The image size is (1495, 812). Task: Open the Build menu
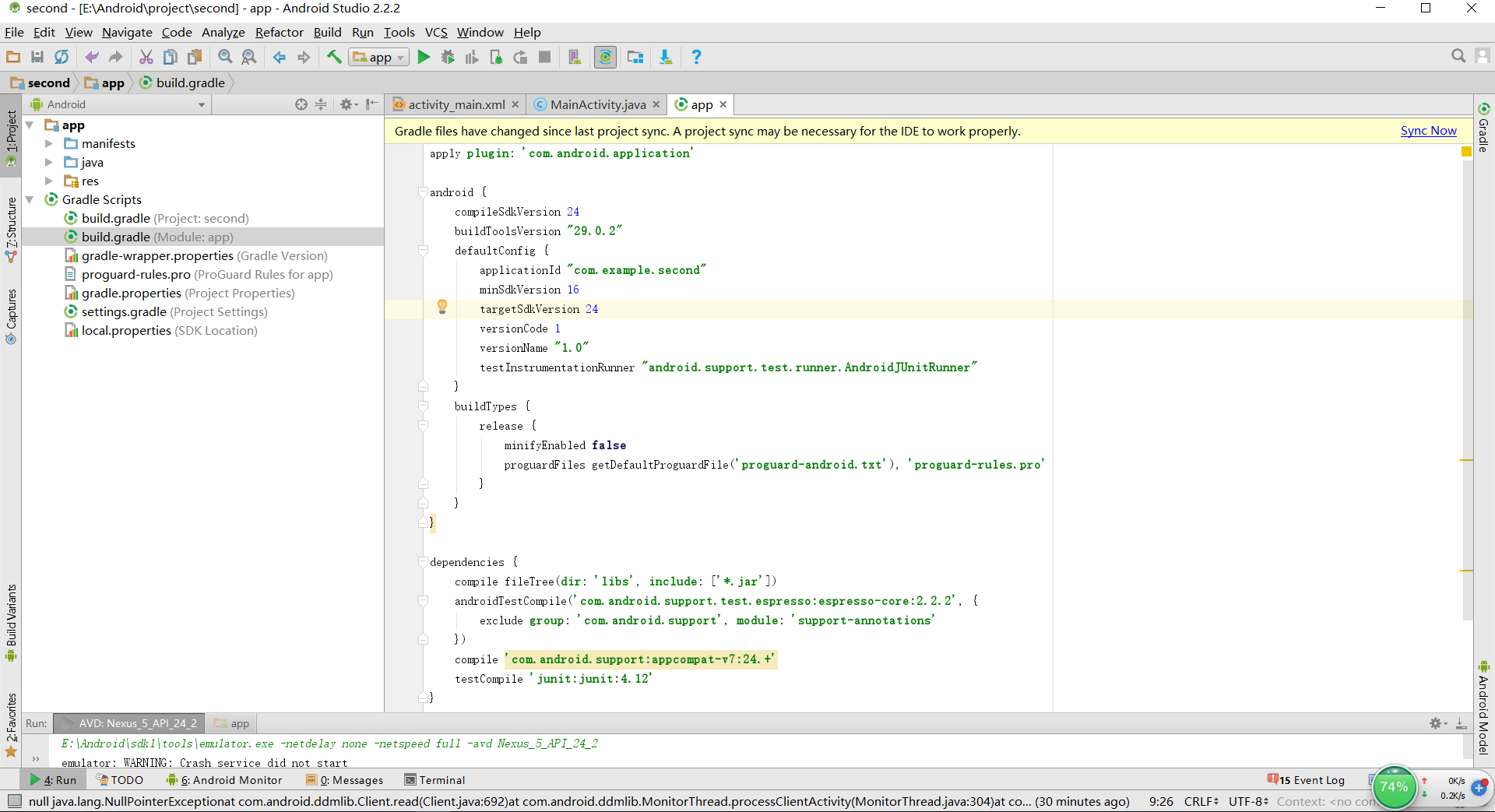pos(327,32)
